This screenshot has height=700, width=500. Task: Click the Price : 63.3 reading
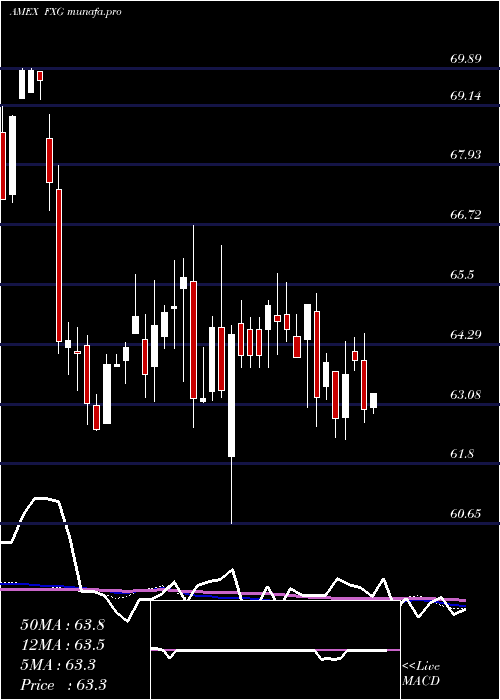coord(63,684)
